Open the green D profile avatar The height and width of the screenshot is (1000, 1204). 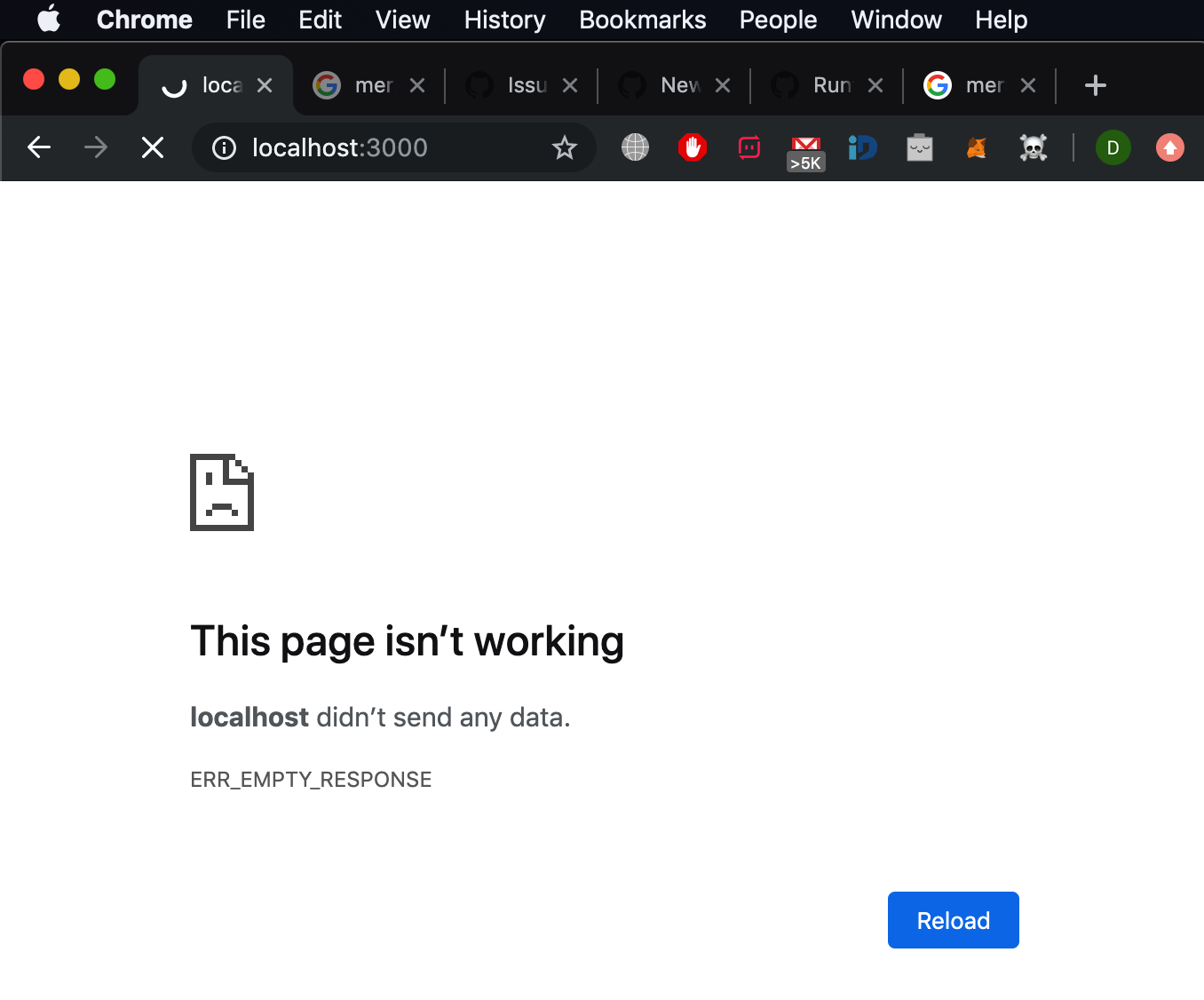1113,147
